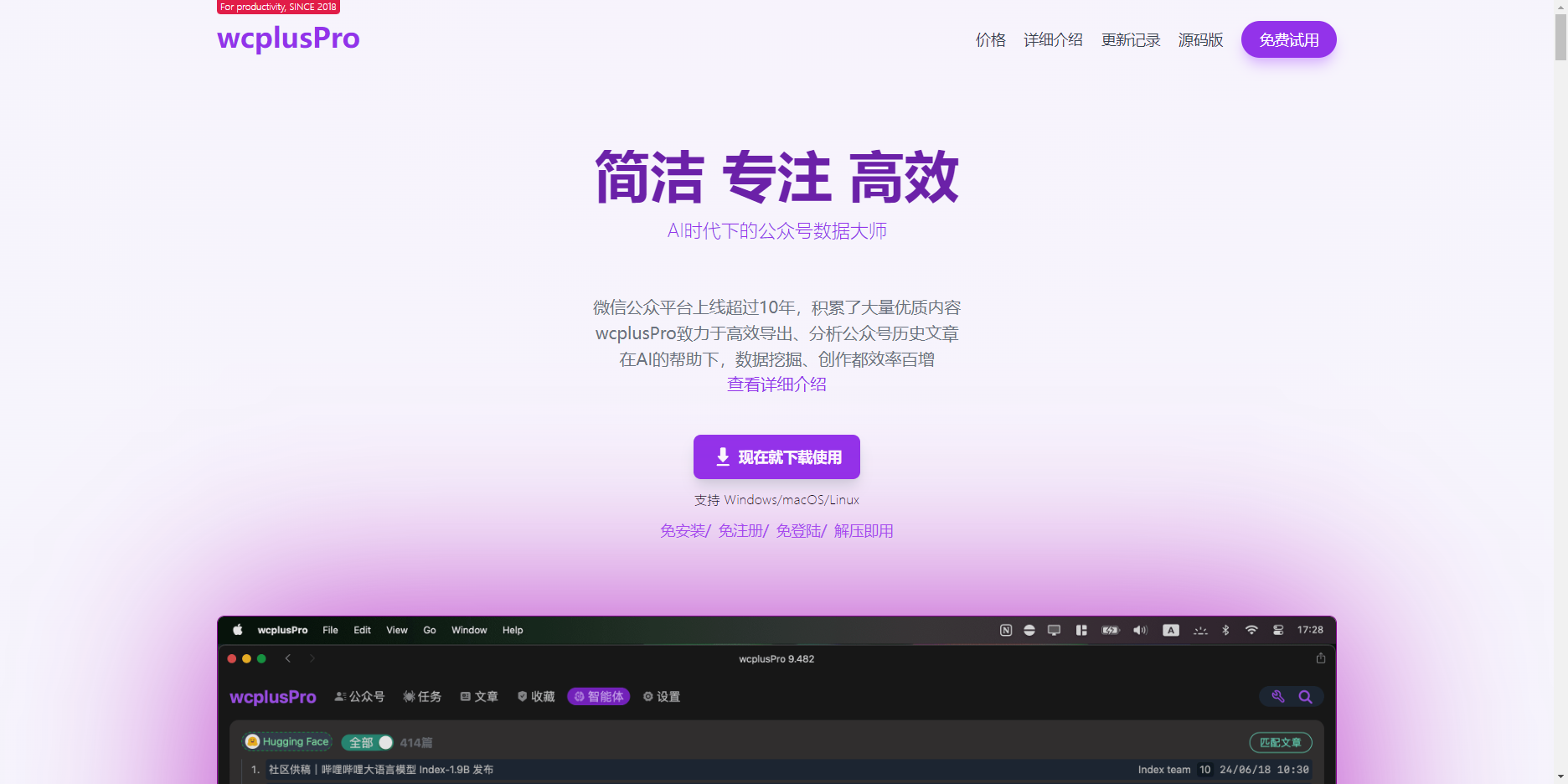Open the 价格 navigation link
Screen dimensions: 1568x784
click(990, 40)
